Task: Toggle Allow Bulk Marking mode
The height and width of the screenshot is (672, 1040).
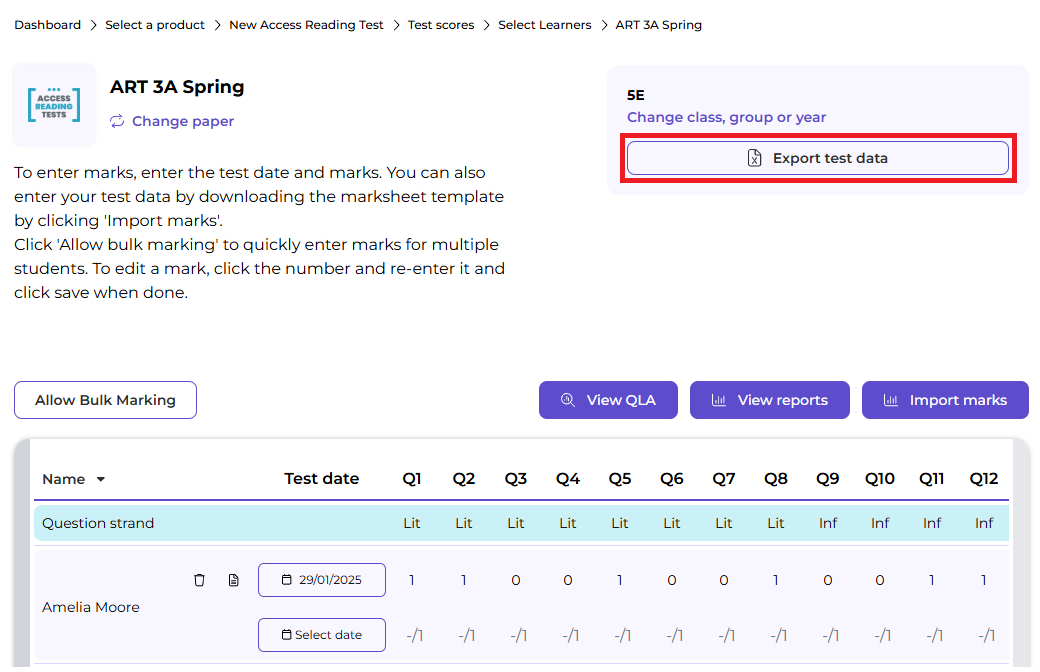Action: [105, 400]
